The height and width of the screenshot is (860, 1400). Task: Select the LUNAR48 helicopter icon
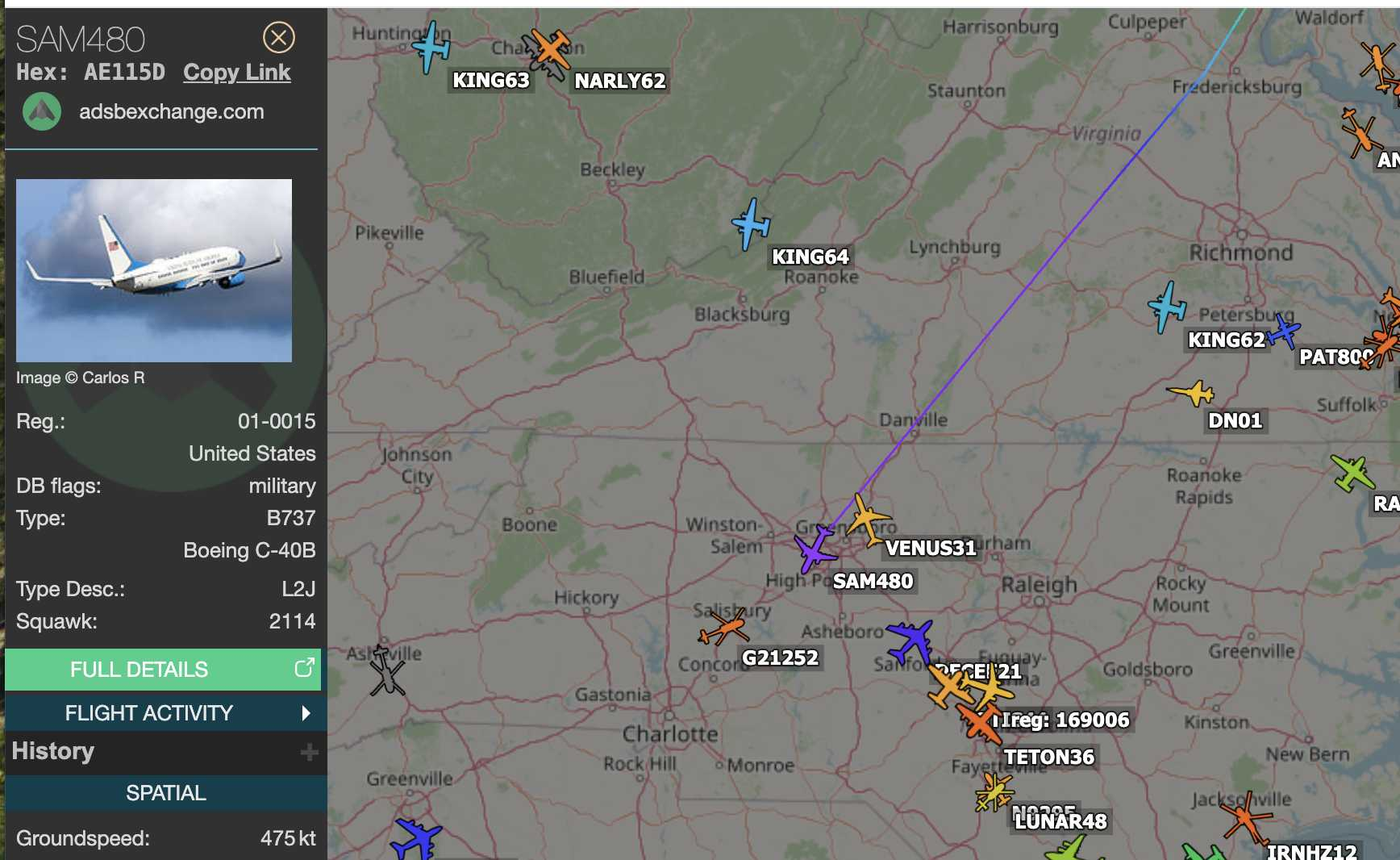pyautogui.click(x=994, y=791)
